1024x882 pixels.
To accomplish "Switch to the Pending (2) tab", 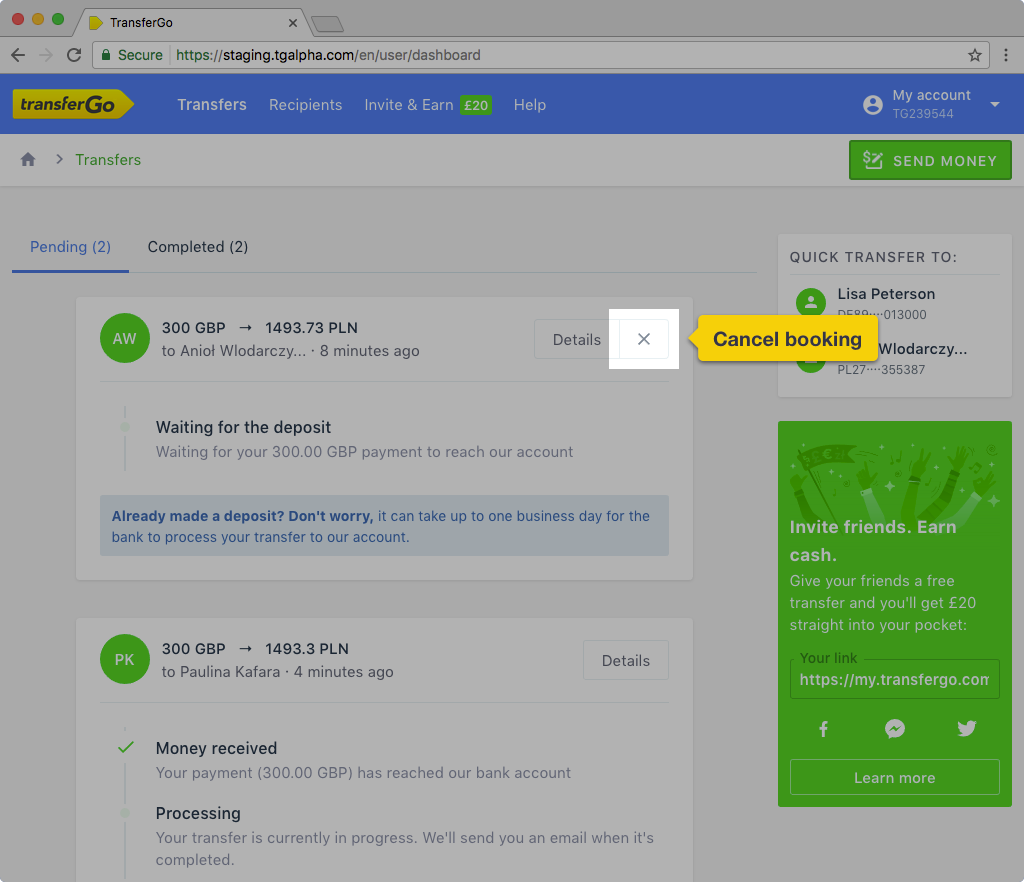I will click(71, 247).
